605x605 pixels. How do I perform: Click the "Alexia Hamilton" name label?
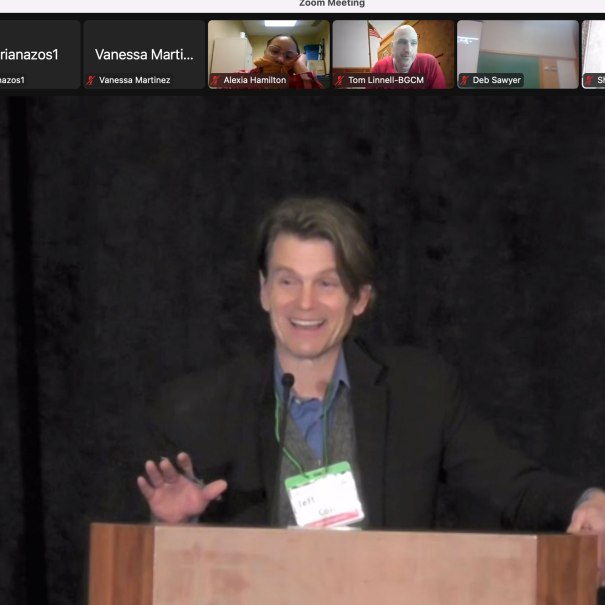click(255, 80)
